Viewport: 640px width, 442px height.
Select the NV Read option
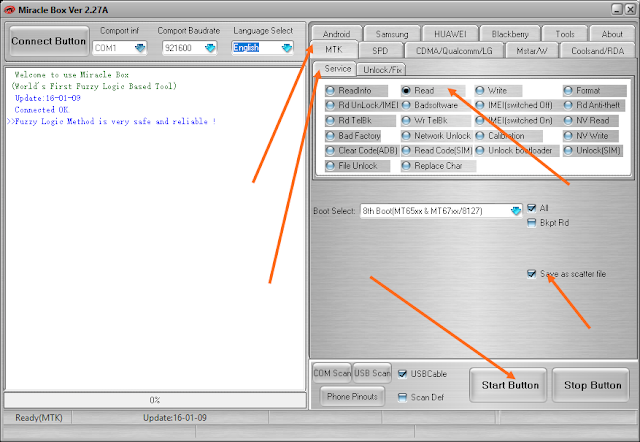pos(591,120)
